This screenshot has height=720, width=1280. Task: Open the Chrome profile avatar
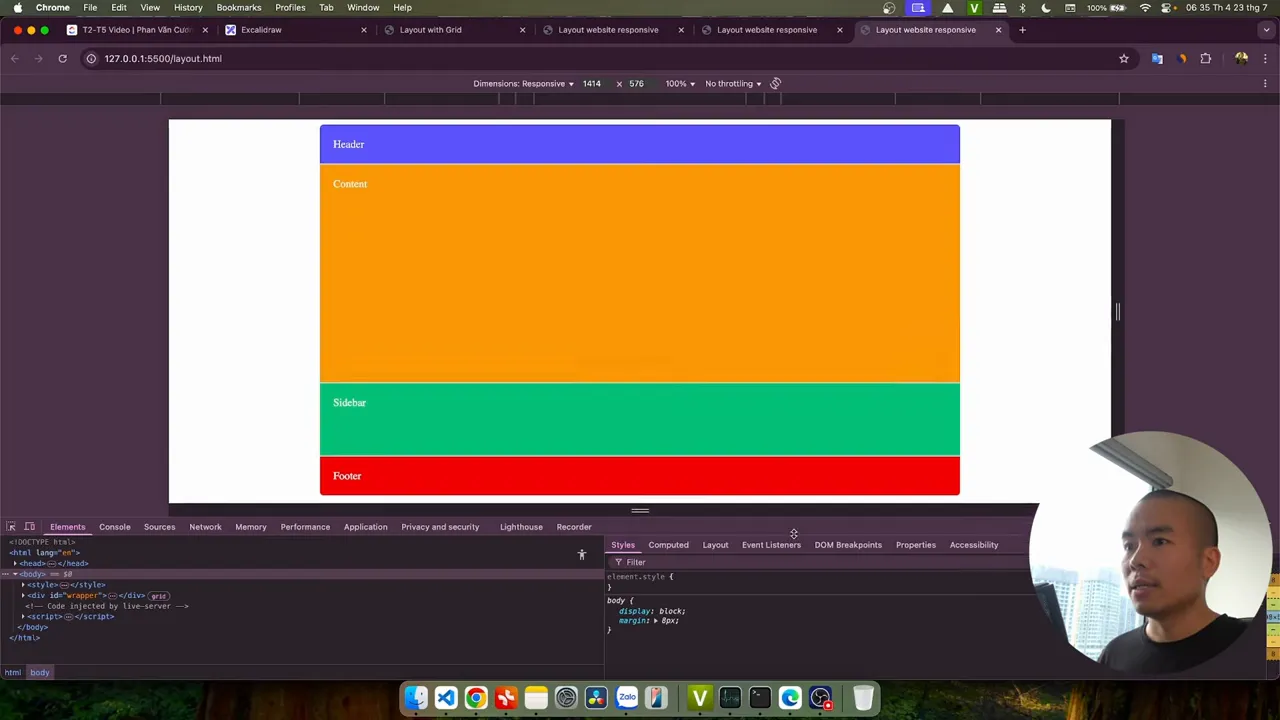click(1241, 59)
